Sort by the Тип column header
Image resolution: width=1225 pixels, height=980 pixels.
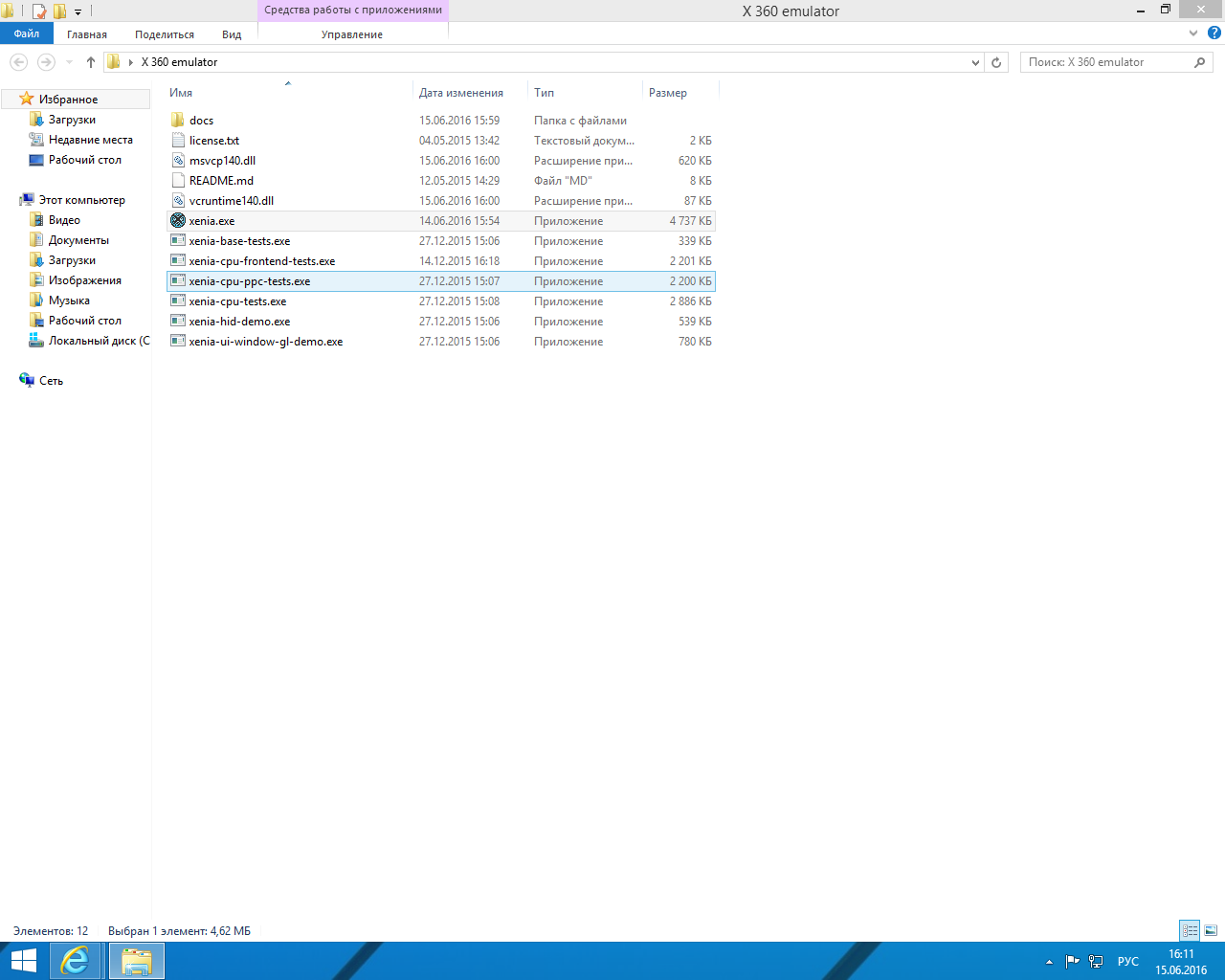pos(545,93)
